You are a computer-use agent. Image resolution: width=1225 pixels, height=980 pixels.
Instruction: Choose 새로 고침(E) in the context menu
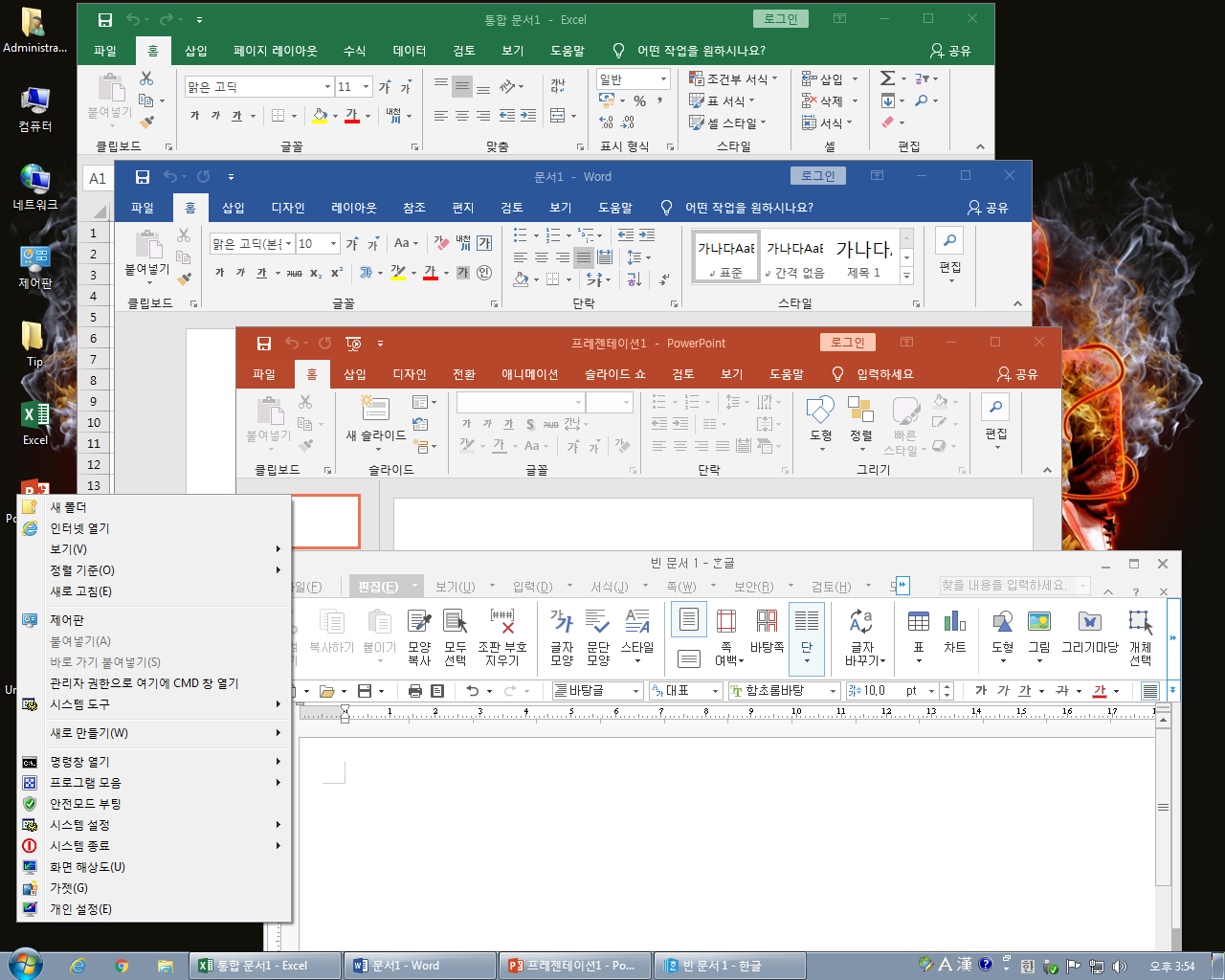click(x=154, y=591)
